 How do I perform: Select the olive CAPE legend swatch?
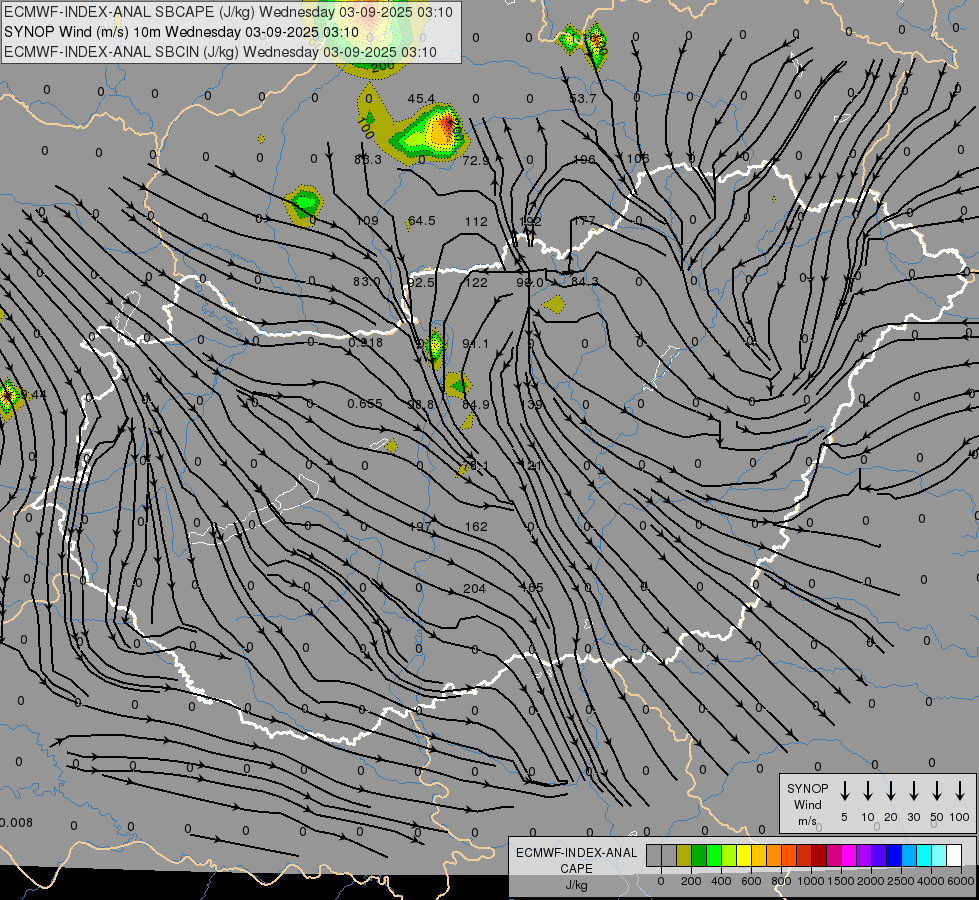pos(684,855)
